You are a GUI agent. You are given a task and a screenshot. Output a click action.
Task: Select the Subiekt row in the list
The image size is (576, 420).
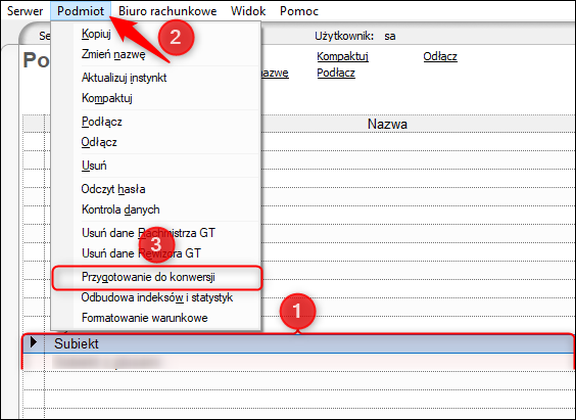point(298,344)
